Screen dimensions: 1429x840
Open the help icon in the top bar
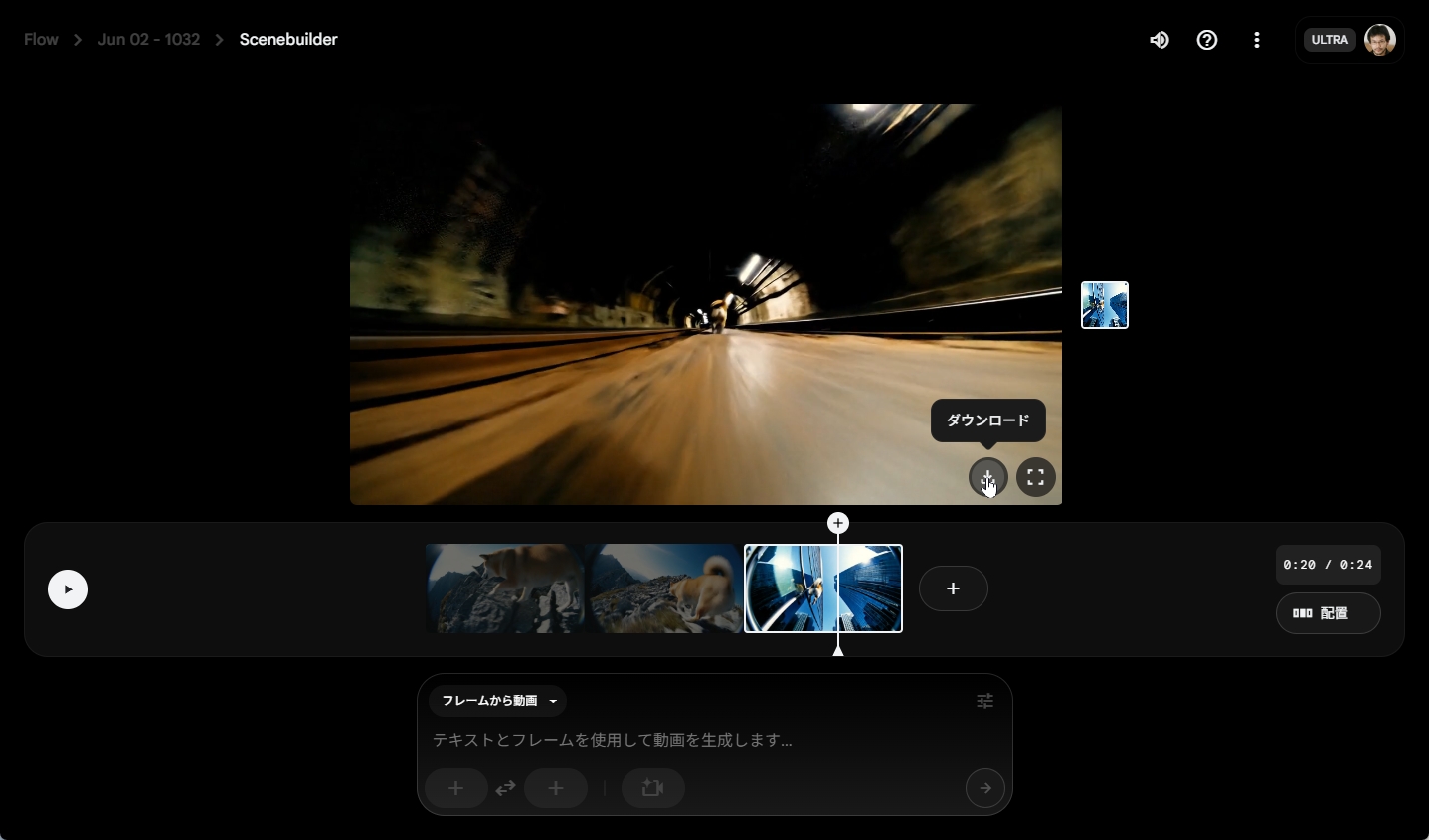coord(1207,40)
